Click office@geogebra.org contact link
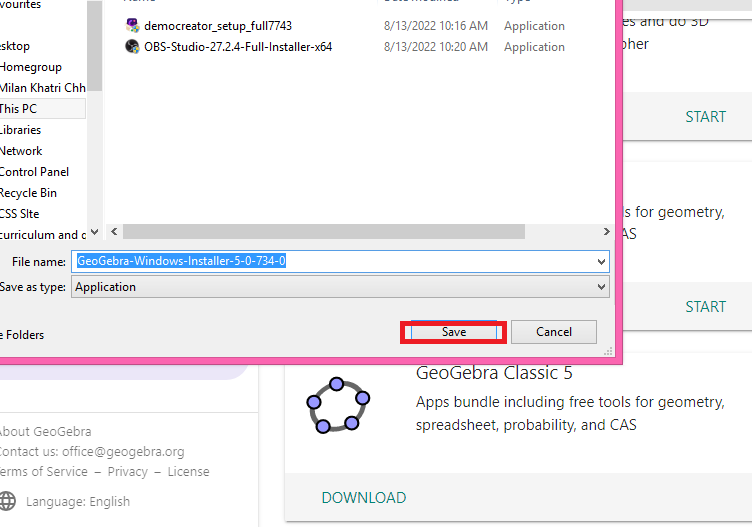The image size is (752, 527). pos(123,452)
